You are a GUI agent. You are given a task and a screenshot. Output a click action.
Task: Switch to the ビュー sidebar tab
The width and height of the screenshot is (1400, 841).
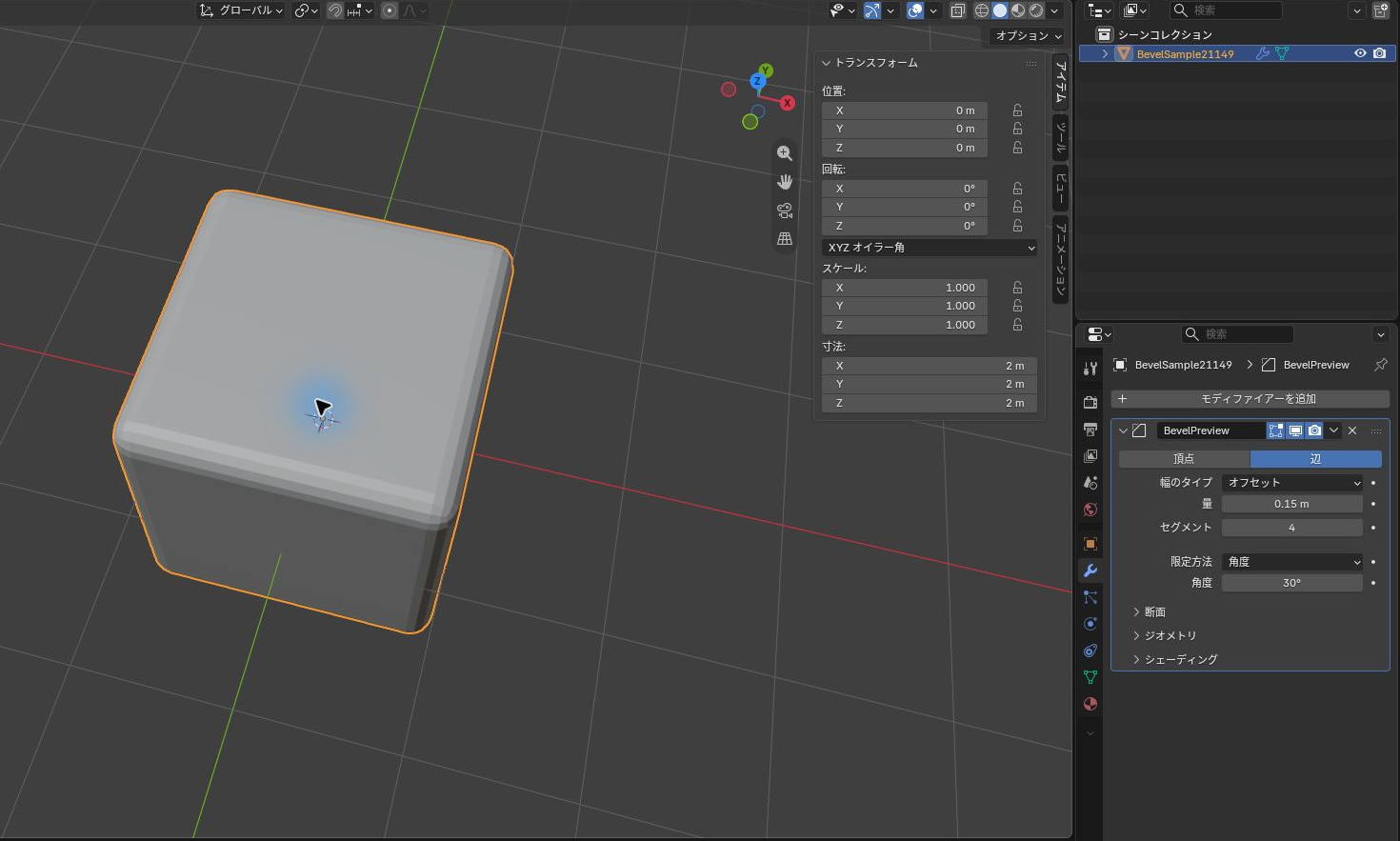click(x=1060, y=188)
